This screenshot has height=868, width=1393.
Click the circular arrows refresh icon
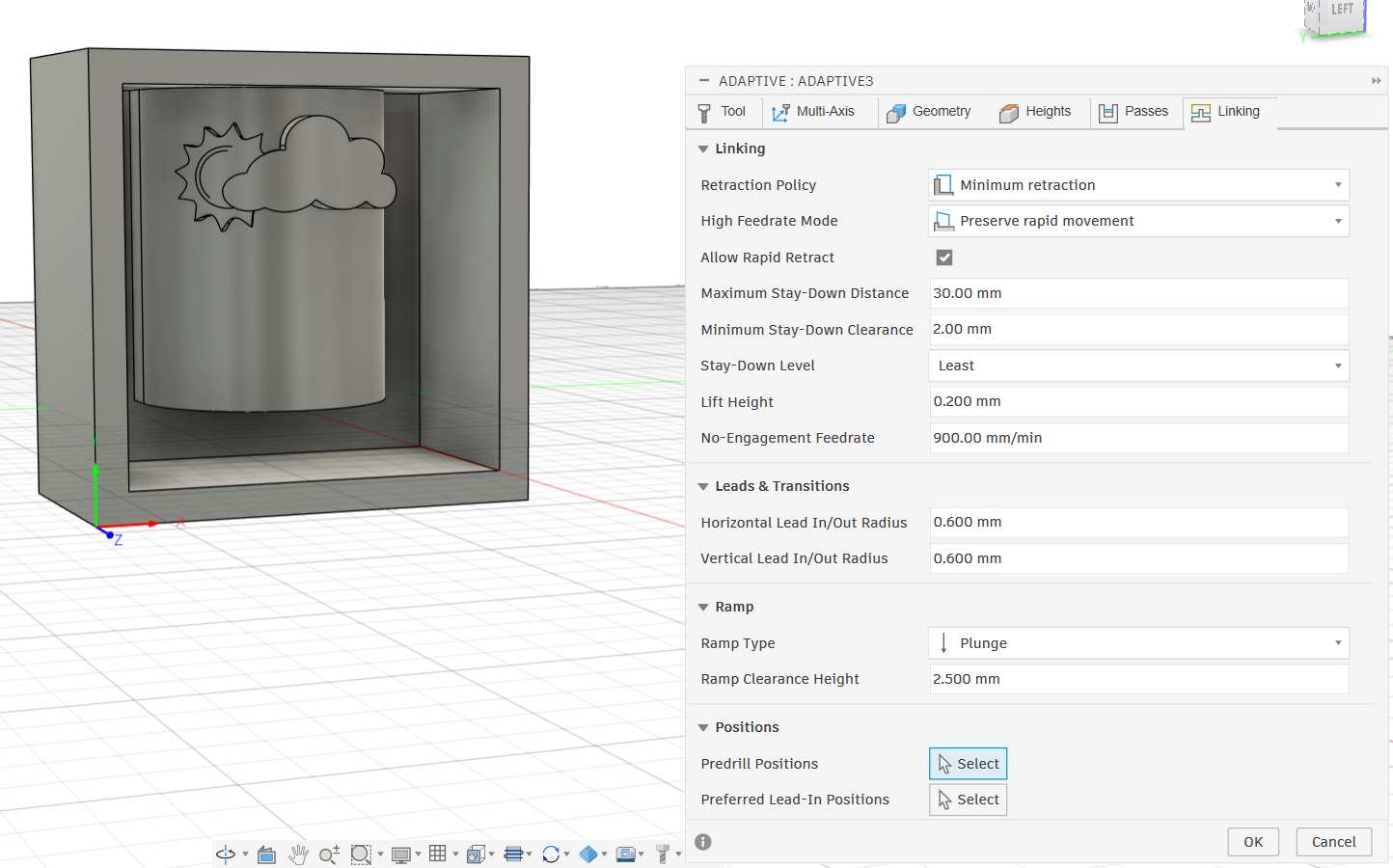(551, 854)
